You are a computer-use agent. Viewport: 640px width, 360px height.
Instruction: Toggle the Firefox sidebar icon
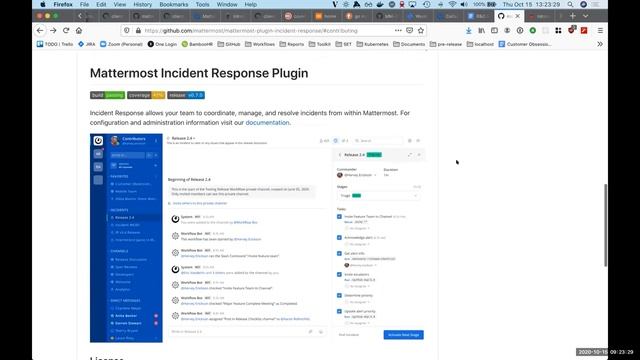pos(494,31)
